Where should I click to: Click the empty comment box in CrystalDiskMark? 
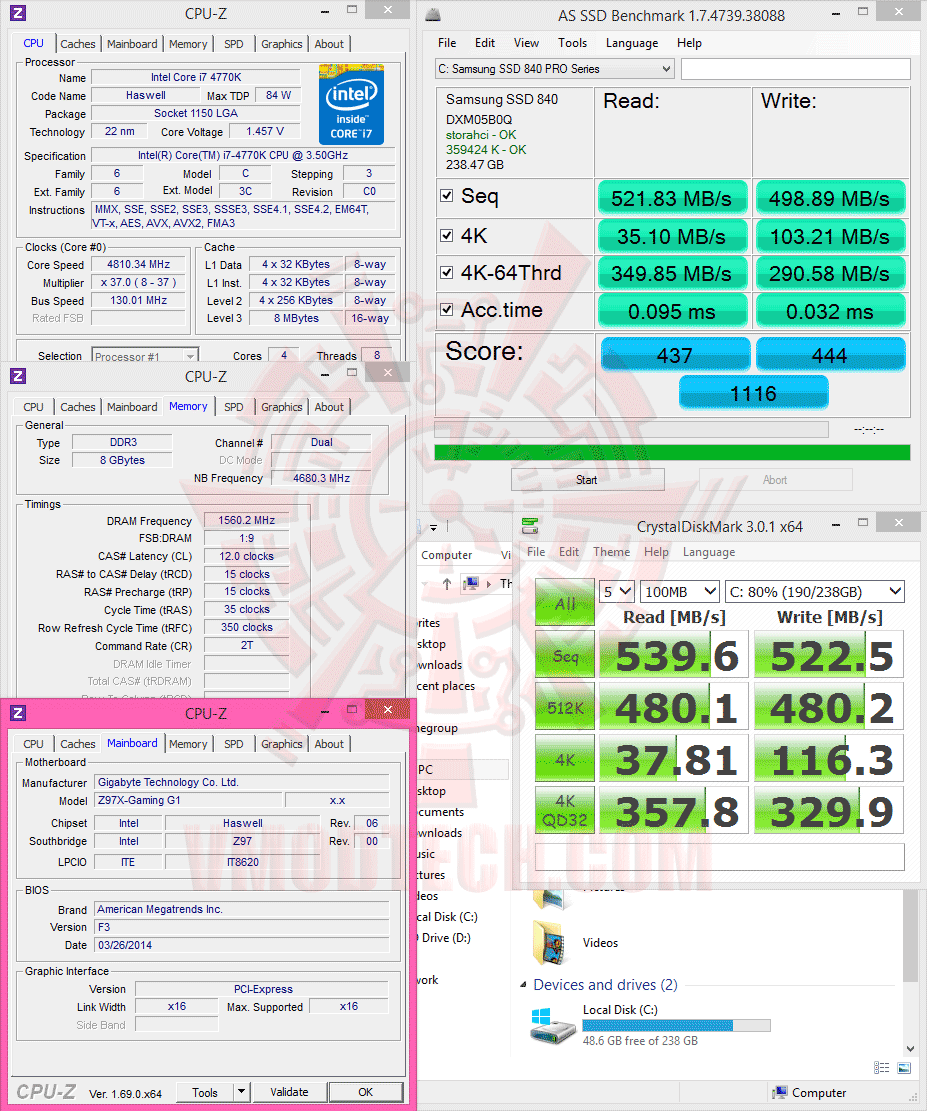pyautogui.click(x=720, y=856)
